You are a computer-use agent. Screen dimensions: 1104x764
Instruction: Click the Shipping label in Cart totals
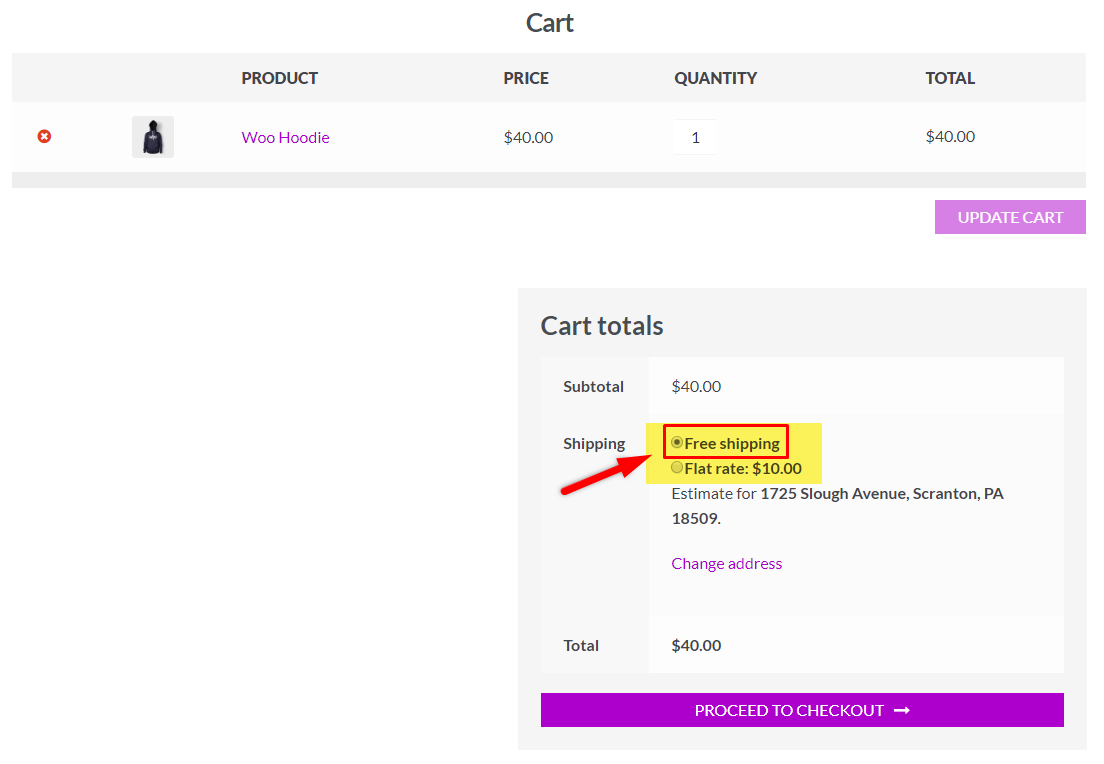click(x=594, y=443)
